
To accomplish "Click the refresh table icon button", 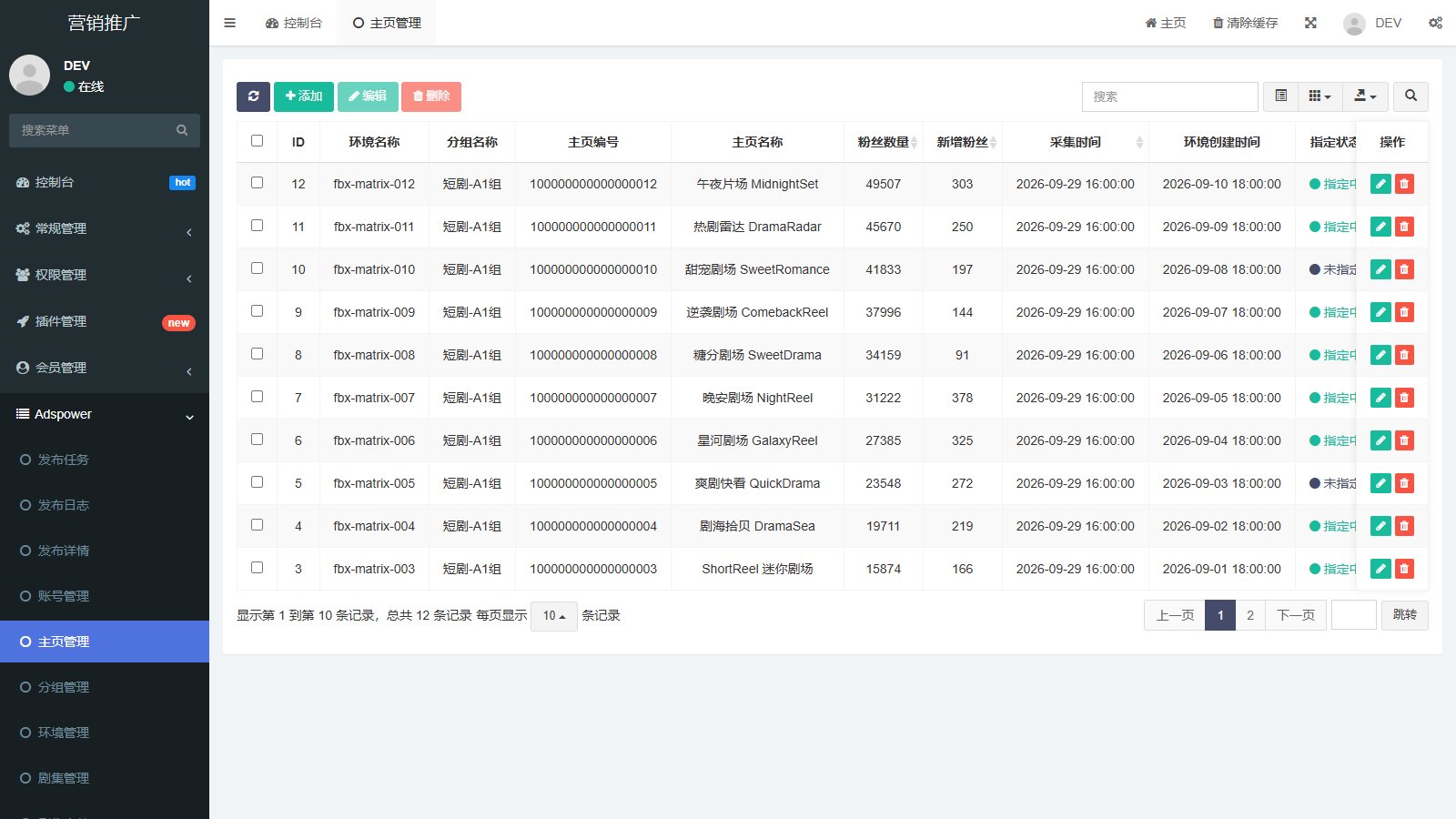I will coord(253,96).
